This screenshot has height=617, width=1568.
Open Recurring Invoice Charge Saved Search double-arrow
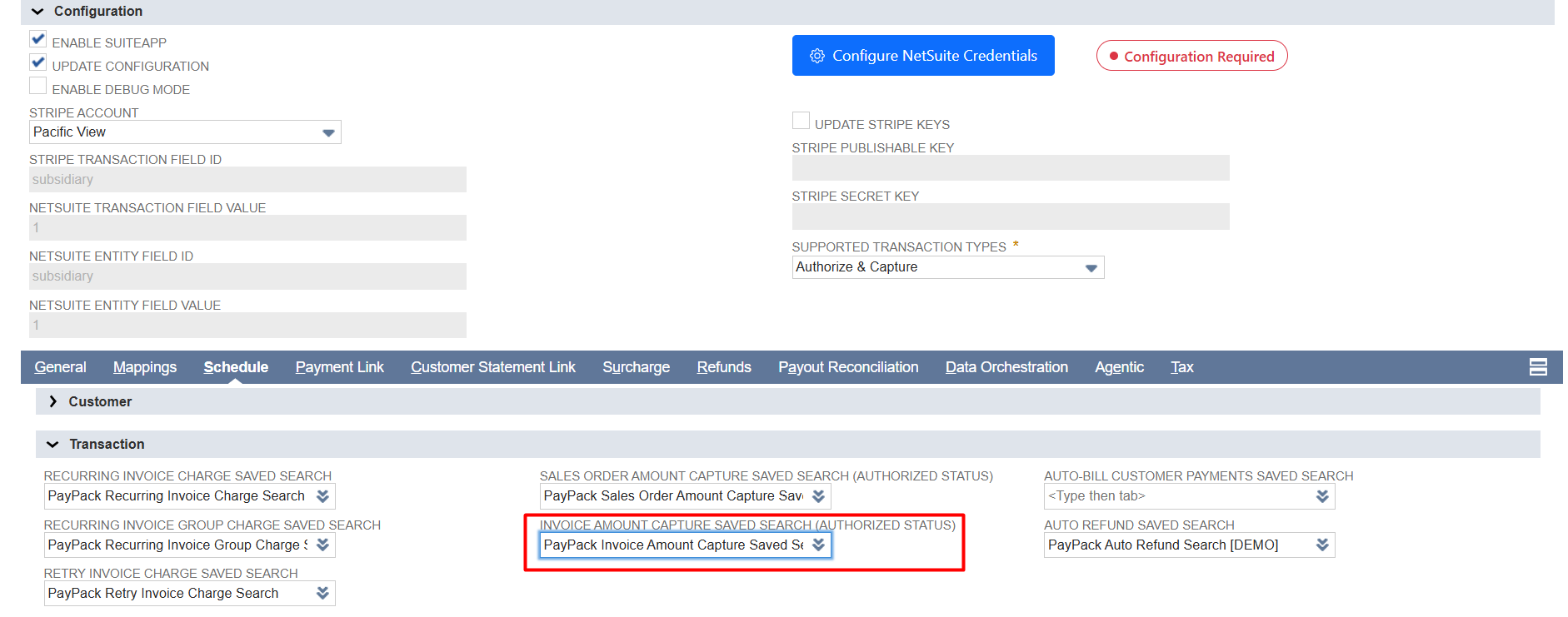(x=322, y=496)
